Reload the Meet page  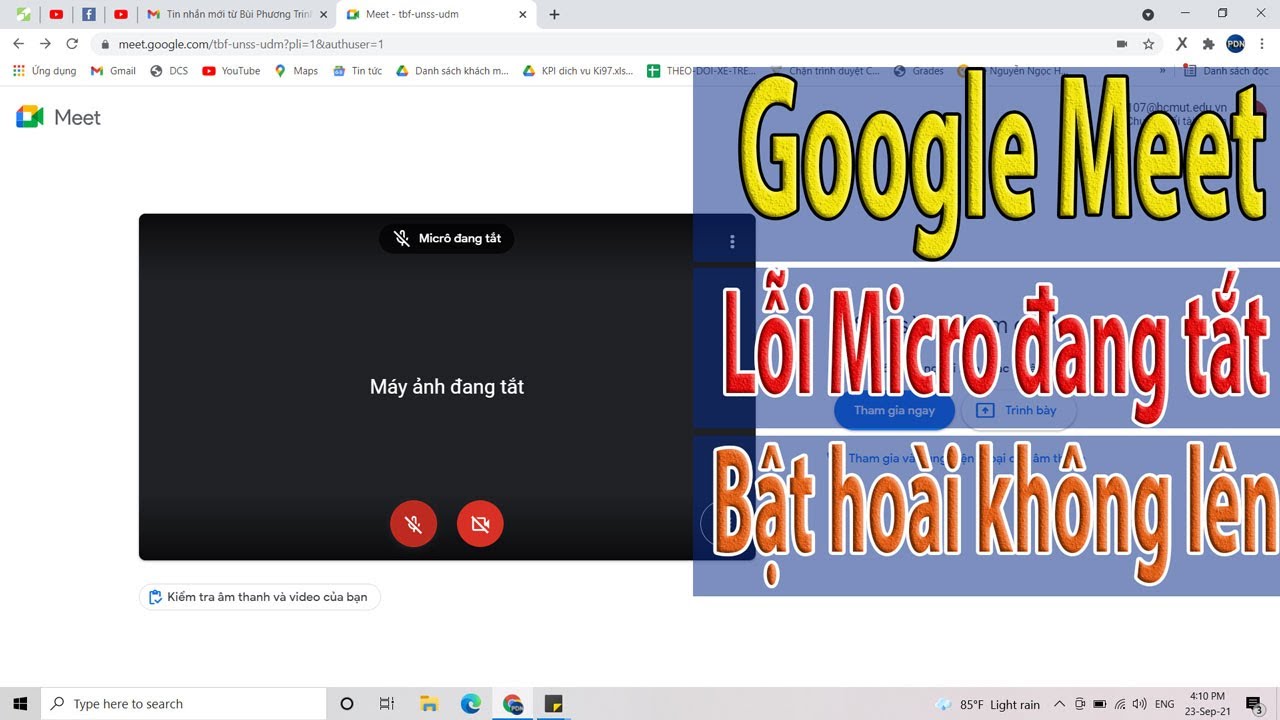pos(72,44)
